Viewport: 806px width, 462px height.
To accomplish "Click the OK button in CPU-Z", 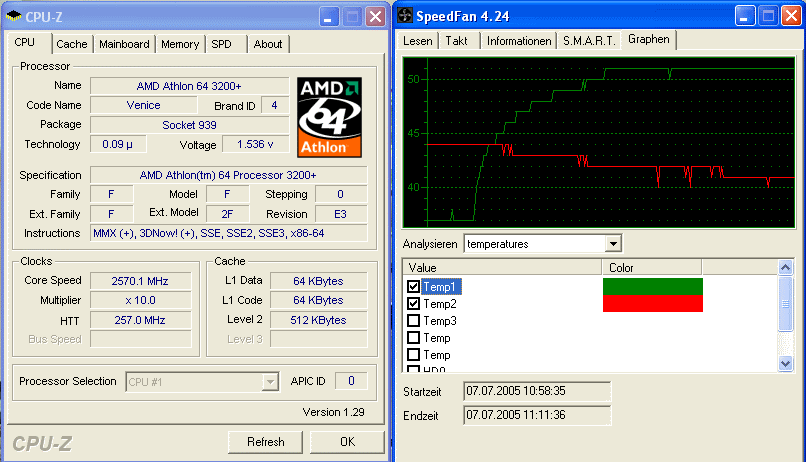I will (x=347, y=442).
